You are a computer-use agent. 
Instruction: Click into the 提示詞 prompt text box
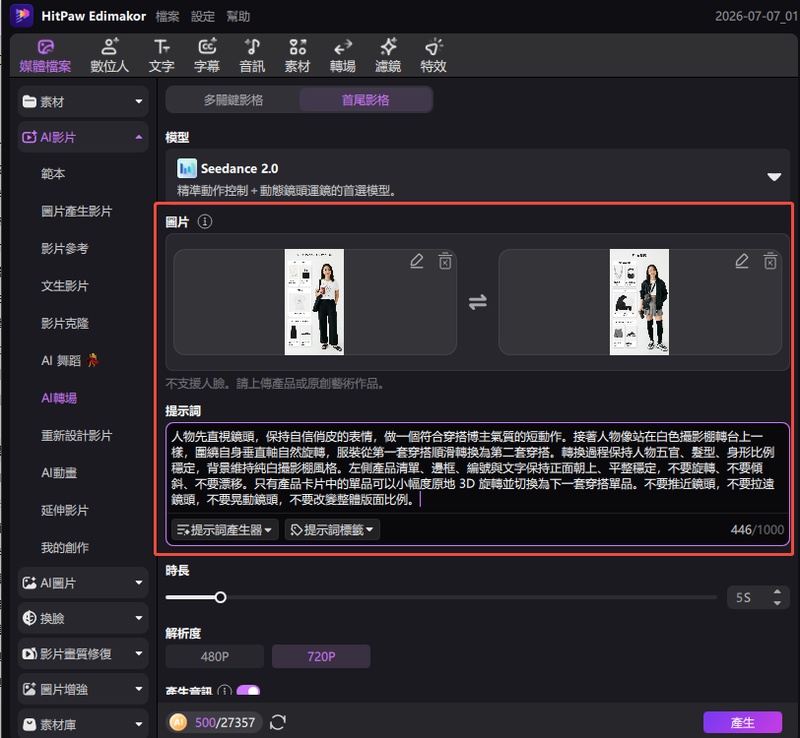click(478, 468)
